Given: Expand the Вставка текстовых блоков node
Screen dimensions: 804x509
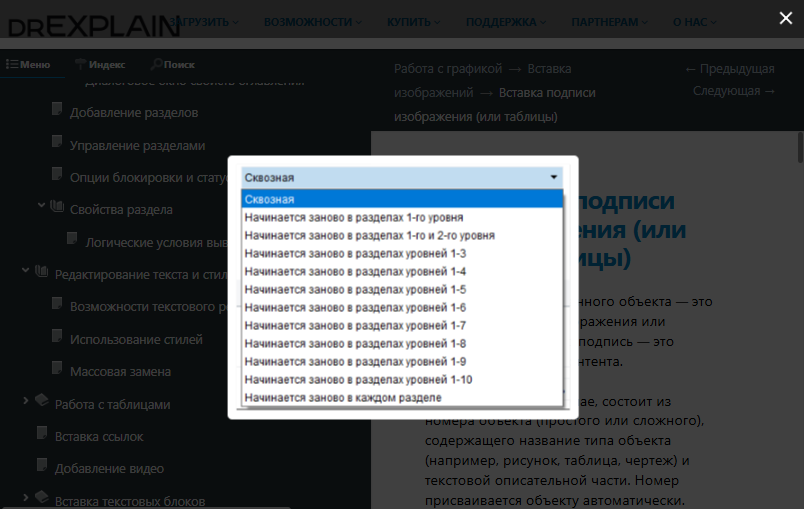Looking at the screenshot, I should pos(25,498).
